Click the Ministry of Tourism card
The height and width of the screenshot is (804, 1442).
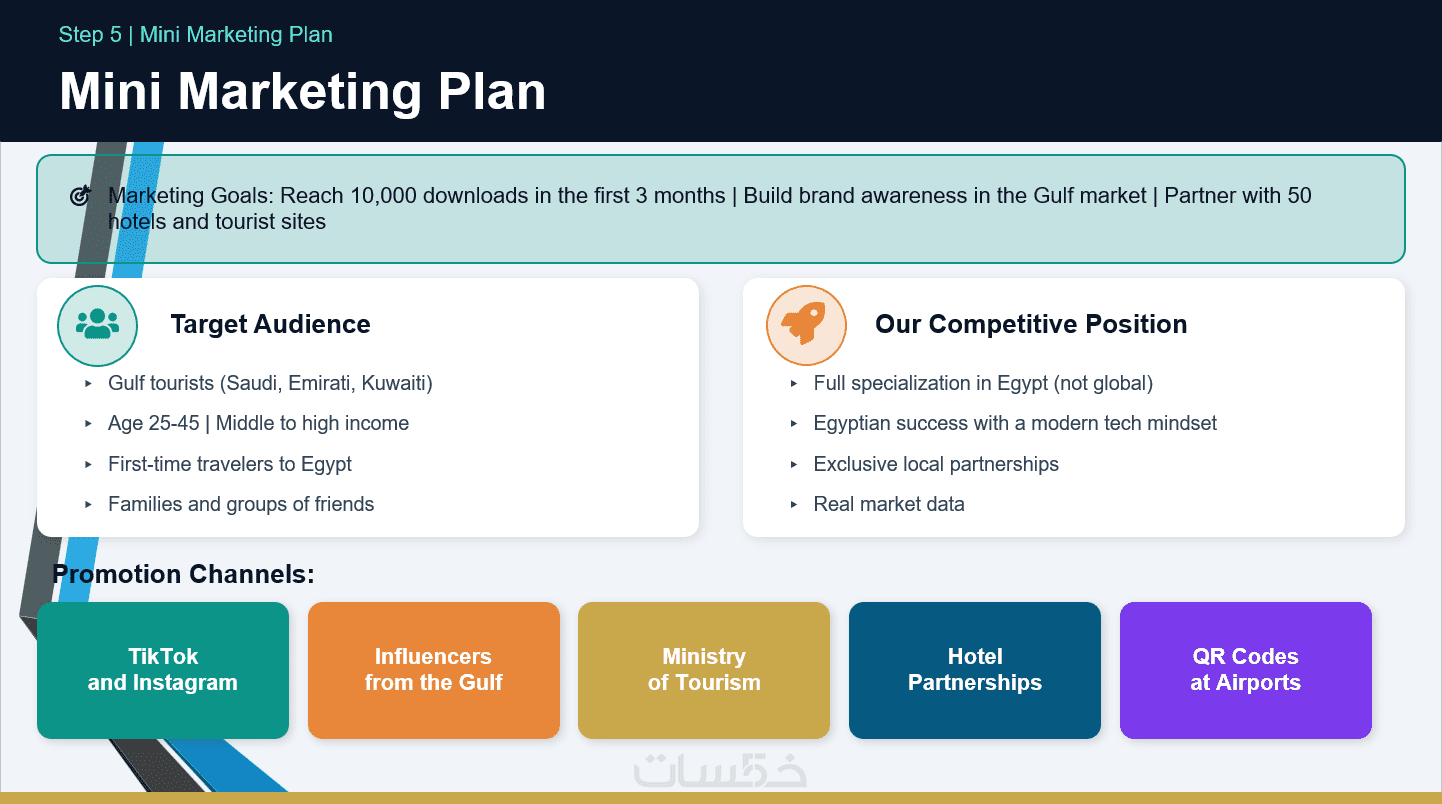[704, 670]
